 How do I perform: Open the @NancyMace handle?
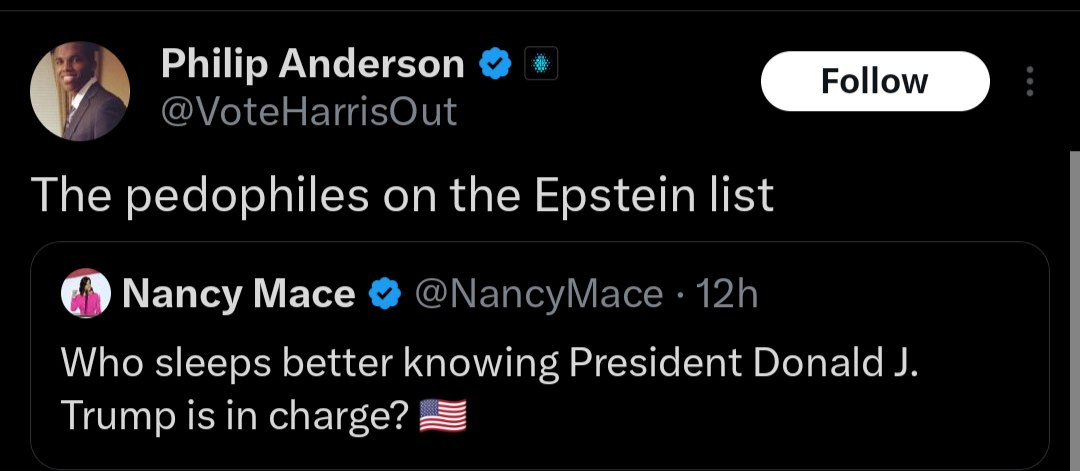(x=537, y=294)
